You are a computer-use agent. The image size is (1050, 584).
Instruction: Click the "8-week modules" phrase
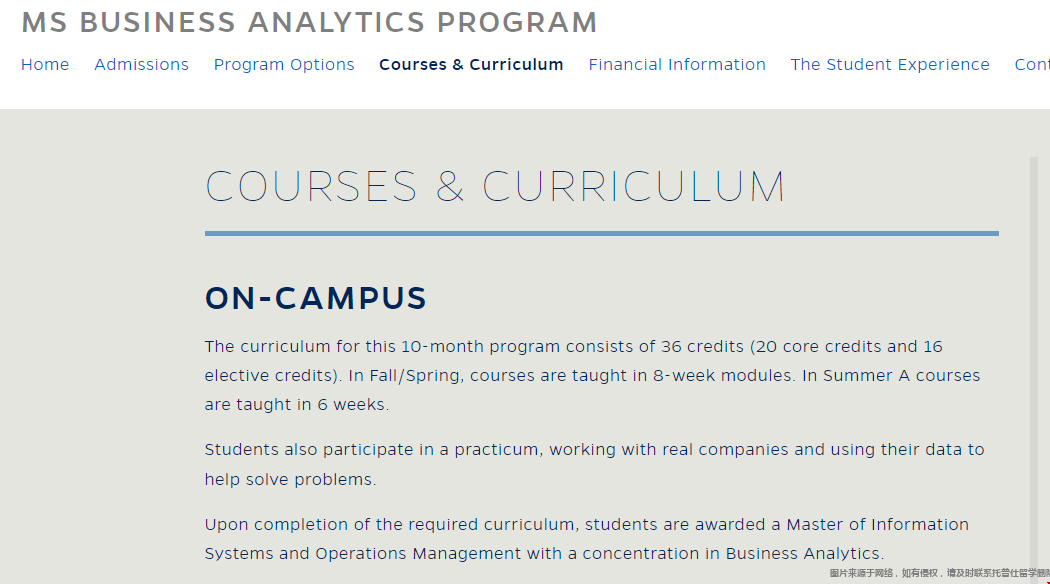coord(723,375)
